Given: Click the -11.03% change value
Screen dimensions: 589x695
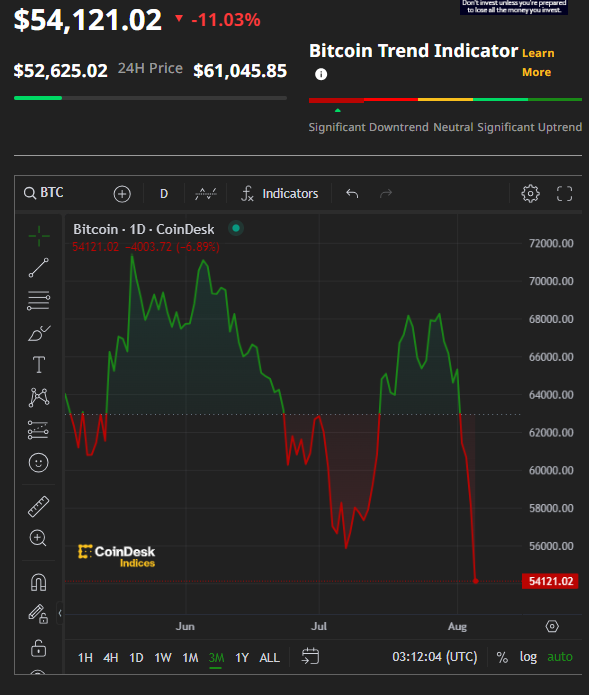Looking at the screenshot, I should pyautogui.click(x=226, y=20).
